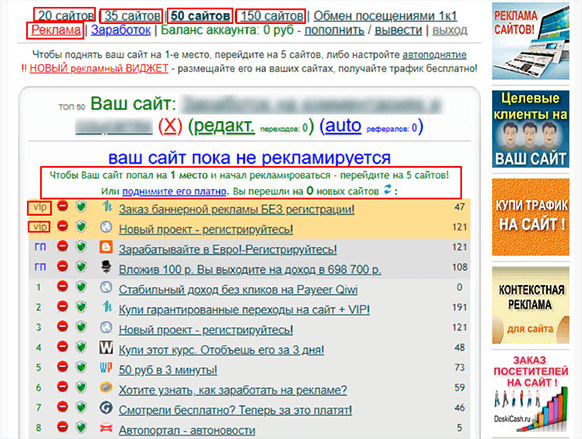Viewport: 582px width, 439px height.
Task: Click the orange favicon next to 'Хотите узнать, как заработать'
Action: tap(106, 387)
